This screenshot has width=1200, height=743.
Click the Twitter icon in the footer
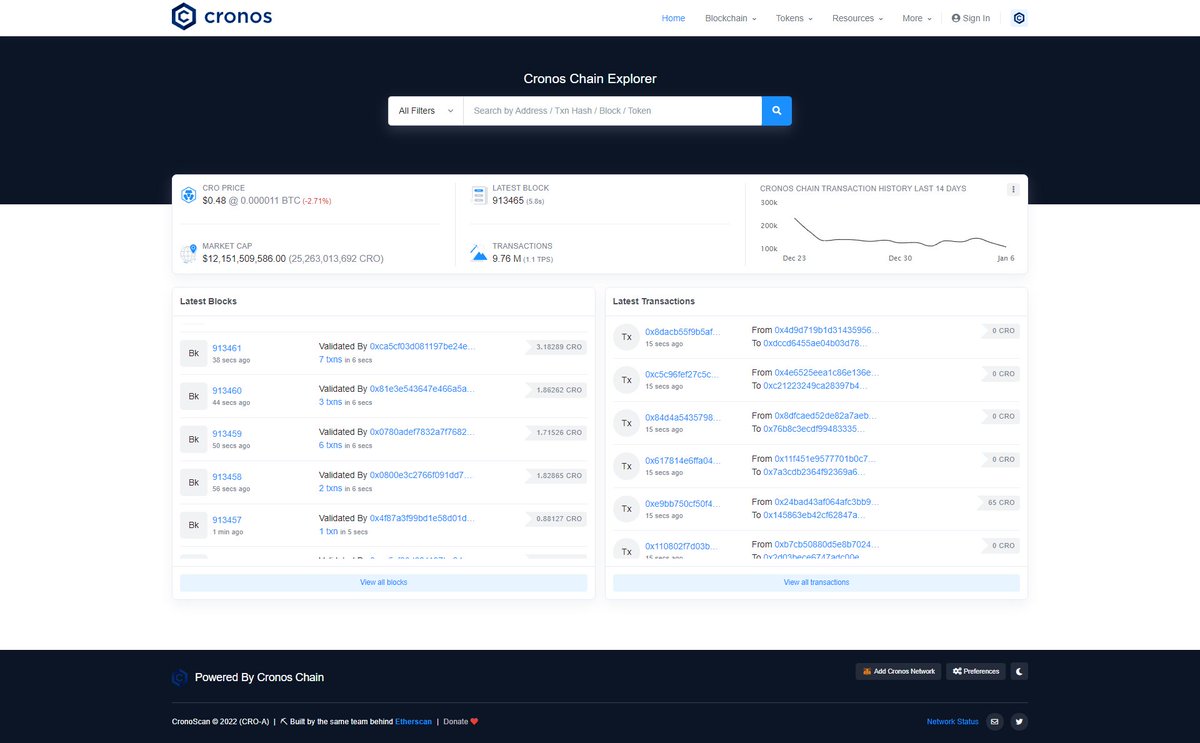coord(1018,721)
